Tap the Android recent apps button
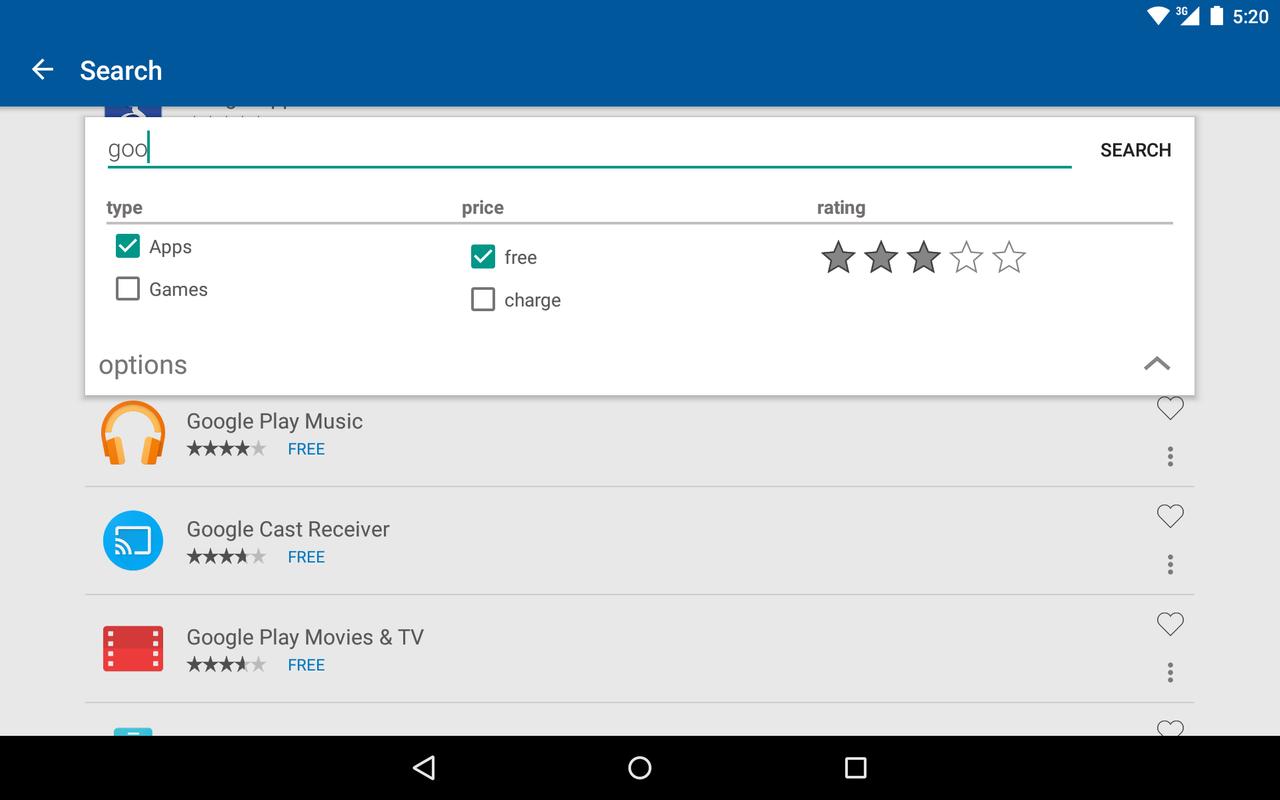This screenshot has width=1280, height=800. point(855,768)
